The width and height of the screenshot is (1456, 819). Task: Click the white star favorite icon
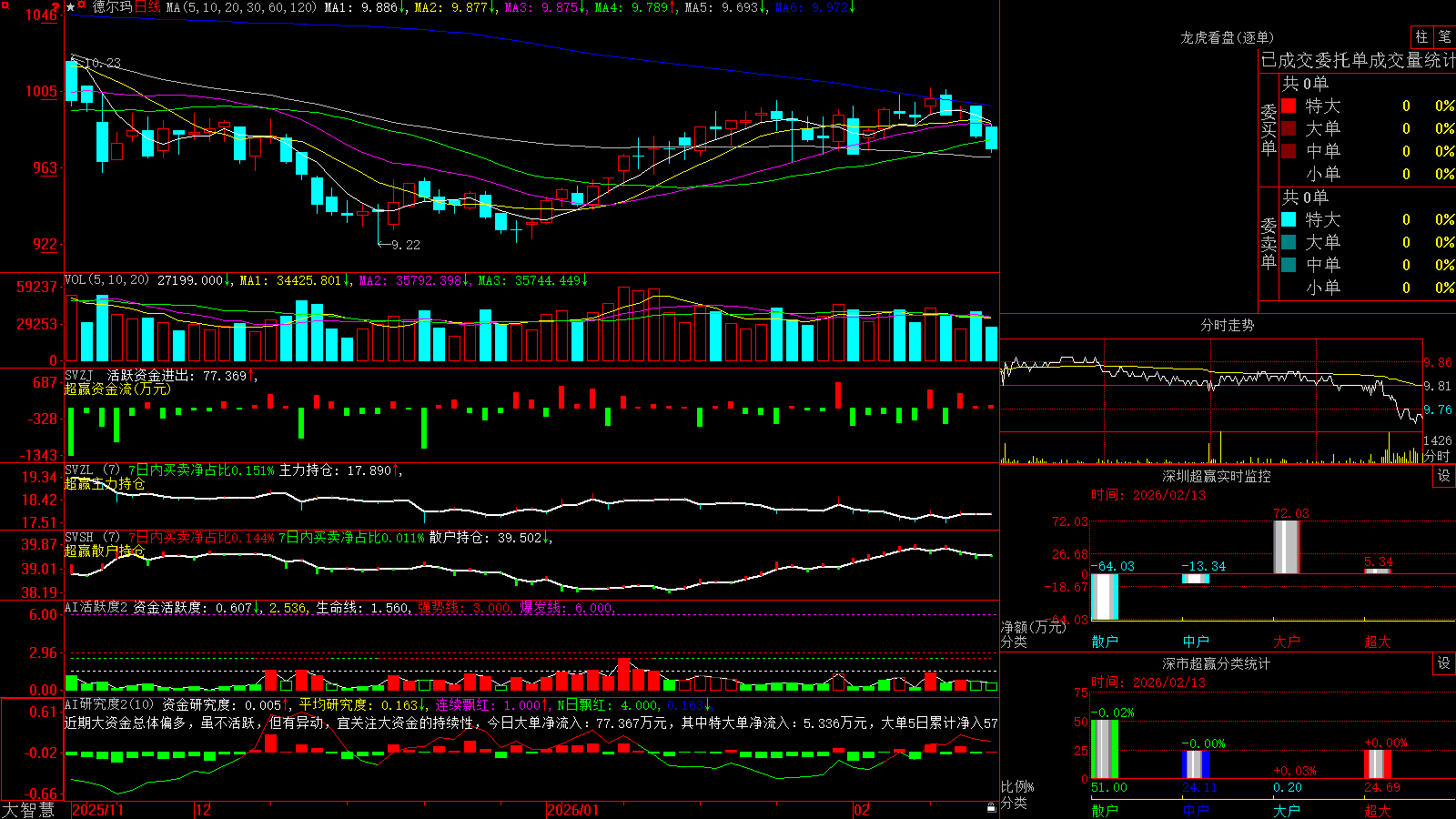pyautogui.click(x=71, y=7)
